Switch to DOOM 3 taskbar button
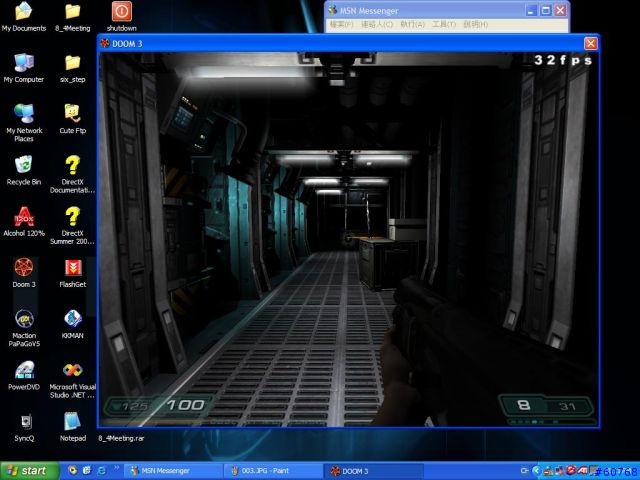The height and width of the screenshot is (480, 640). pos(374,471)
